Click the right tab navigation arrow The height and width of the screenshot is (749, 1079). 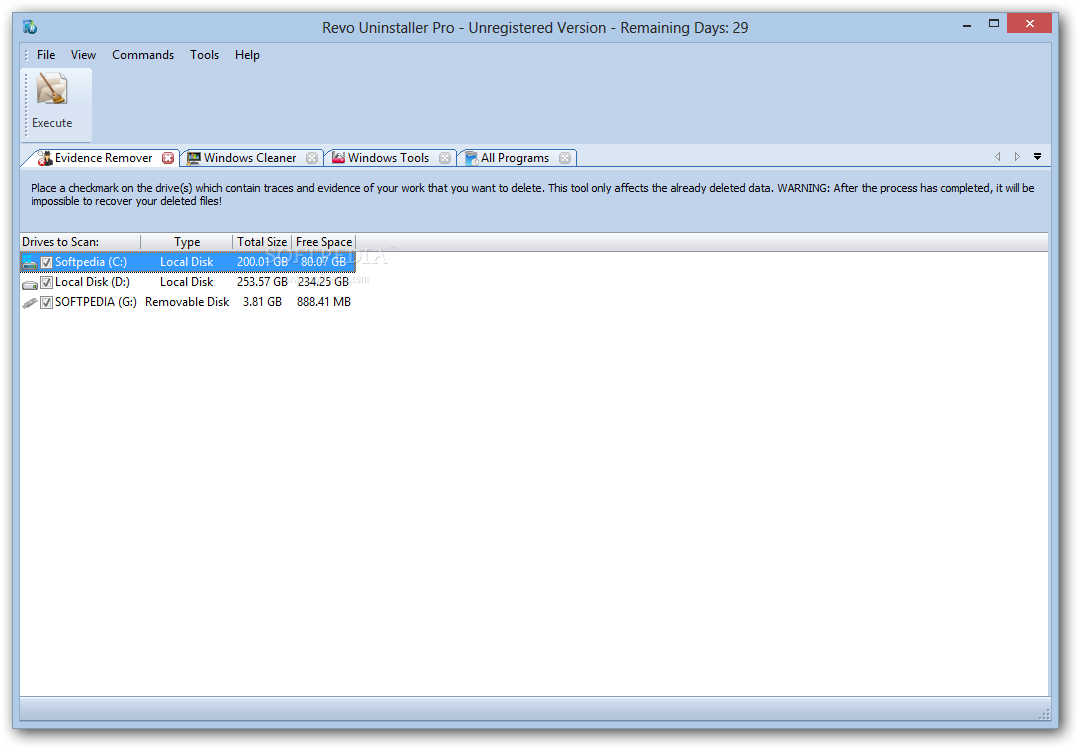pyautogui.click(x=1017, y=157)
